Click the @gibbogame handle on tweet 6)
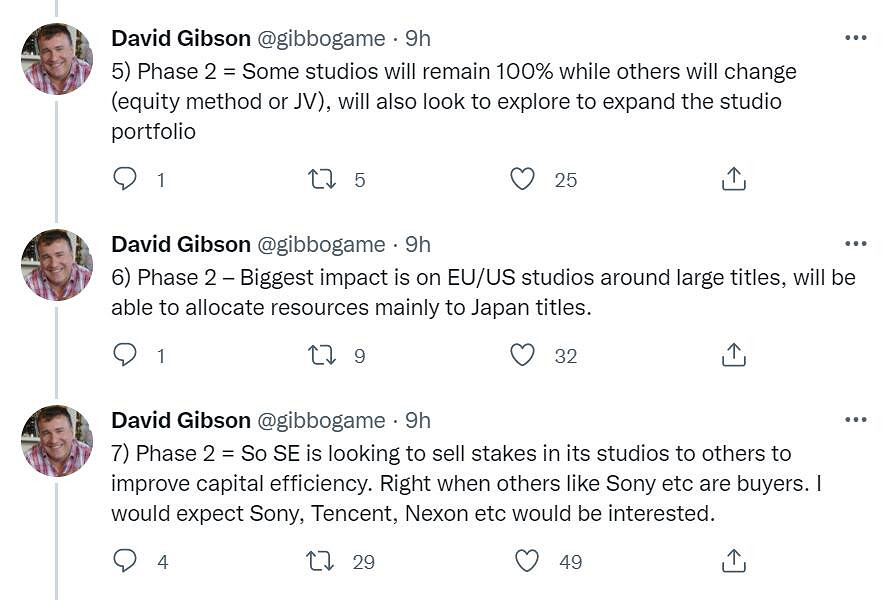The width and height of the screenshot is (892, 600). (321, 244)
